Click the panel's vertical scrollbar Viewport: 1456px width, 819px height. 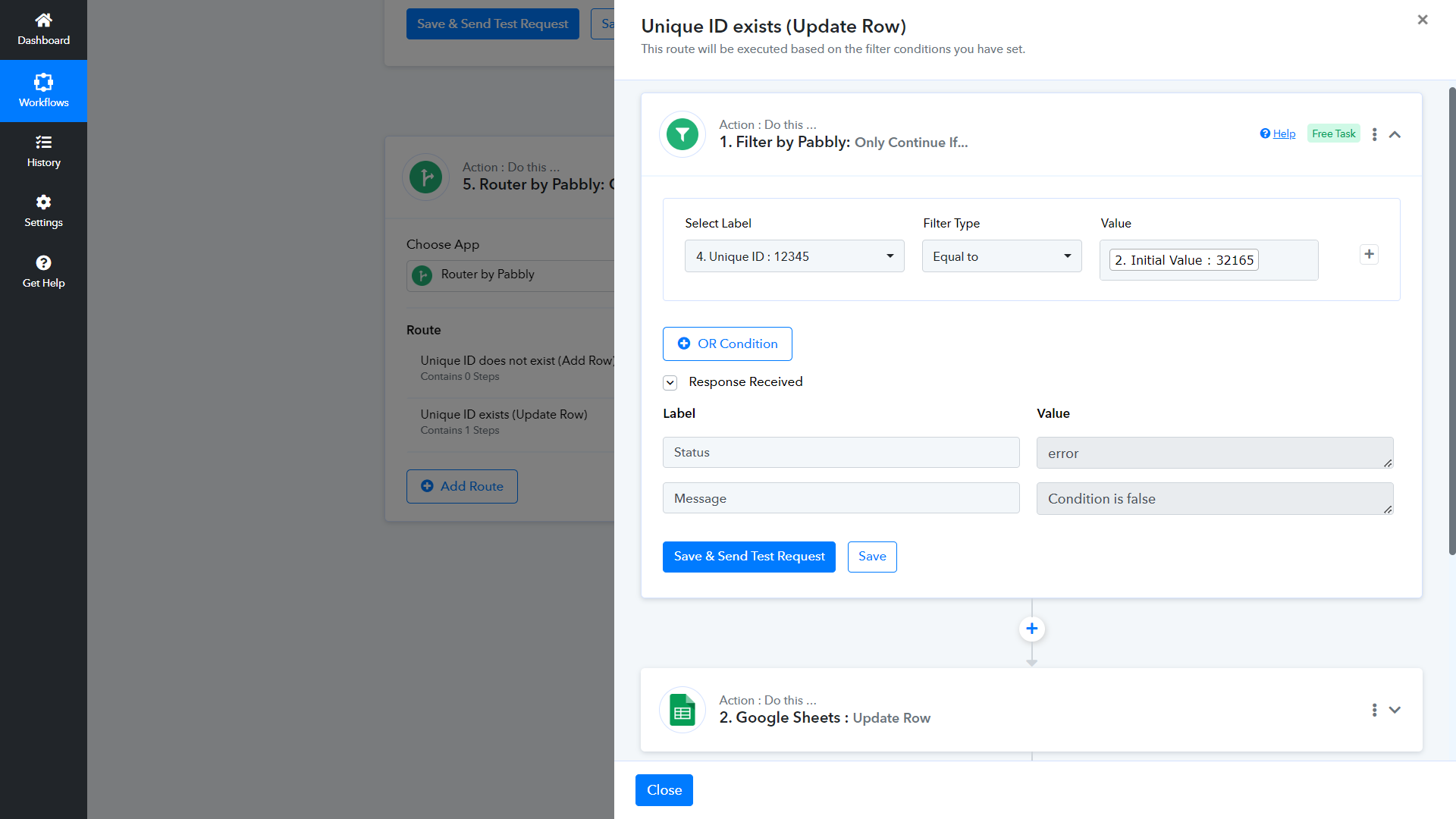pos(1452,322)
